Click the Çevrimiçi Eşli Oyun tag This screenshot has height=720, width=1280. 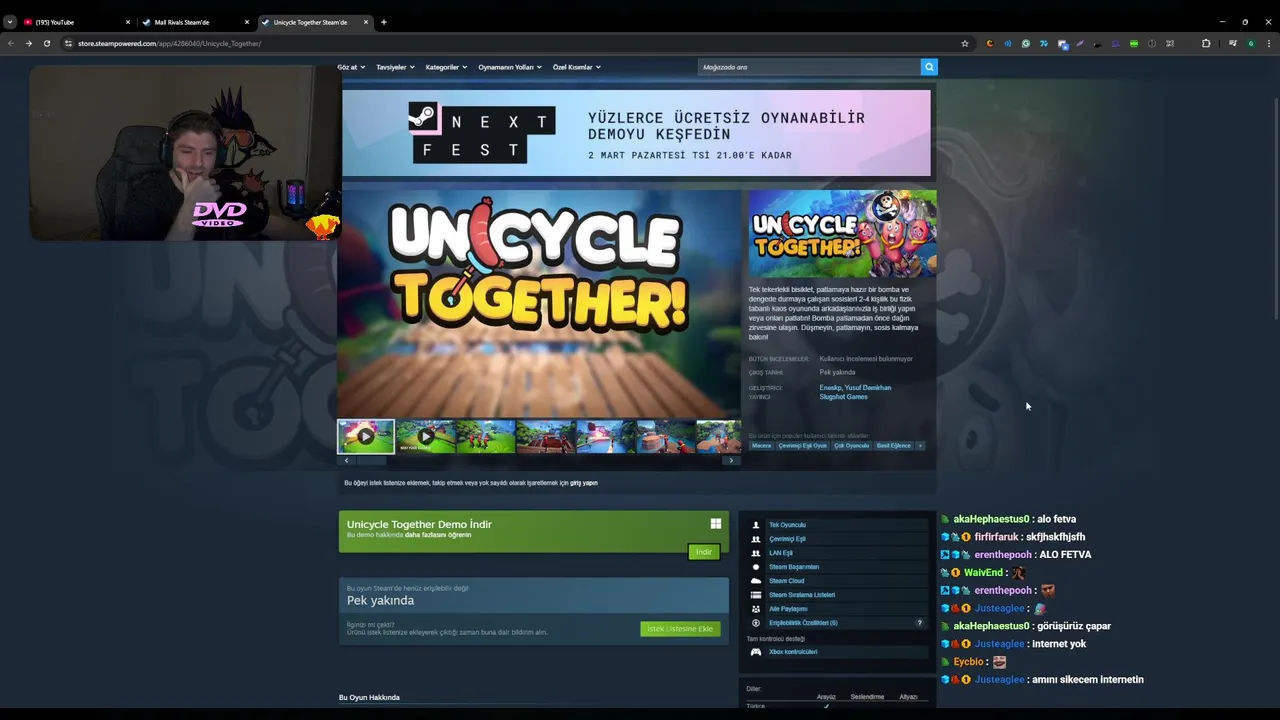coord(803,446)
